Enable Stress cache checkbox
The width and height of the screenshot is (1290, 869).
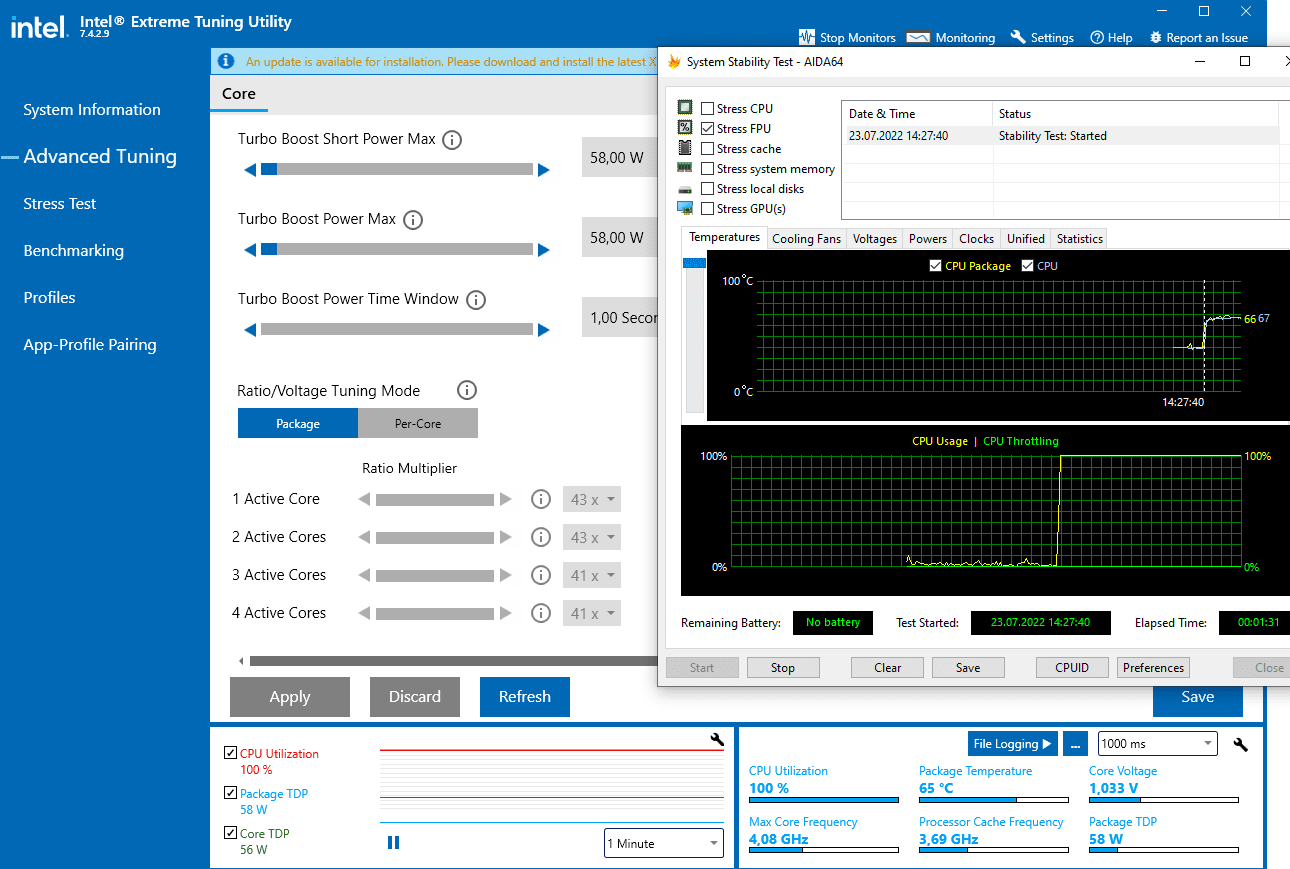708,149
